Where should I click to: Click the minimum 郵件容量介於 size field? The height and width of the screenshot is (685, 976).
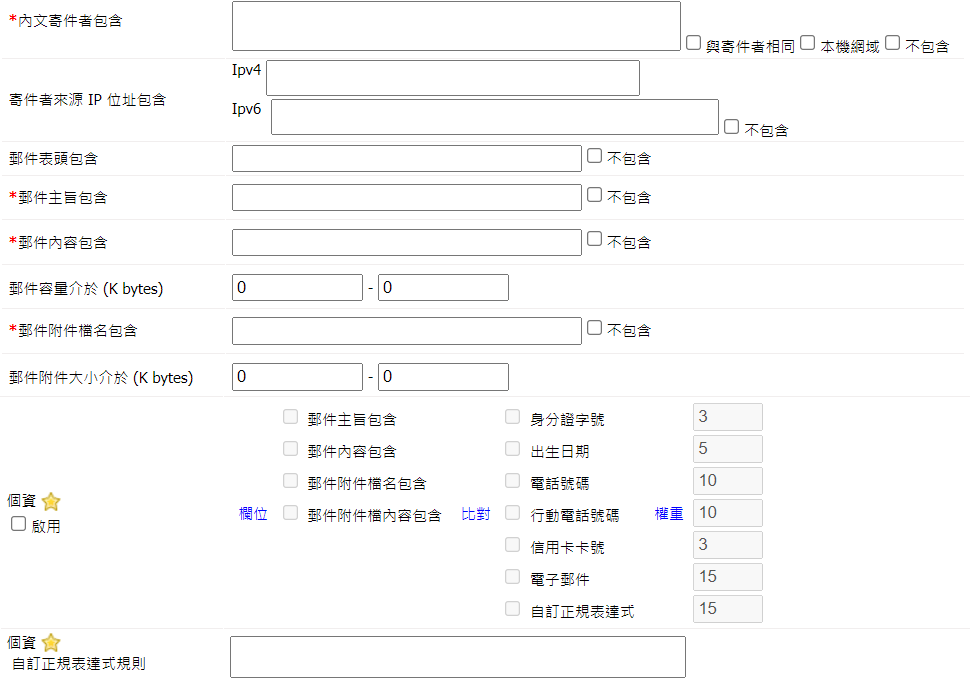(297, 288)
